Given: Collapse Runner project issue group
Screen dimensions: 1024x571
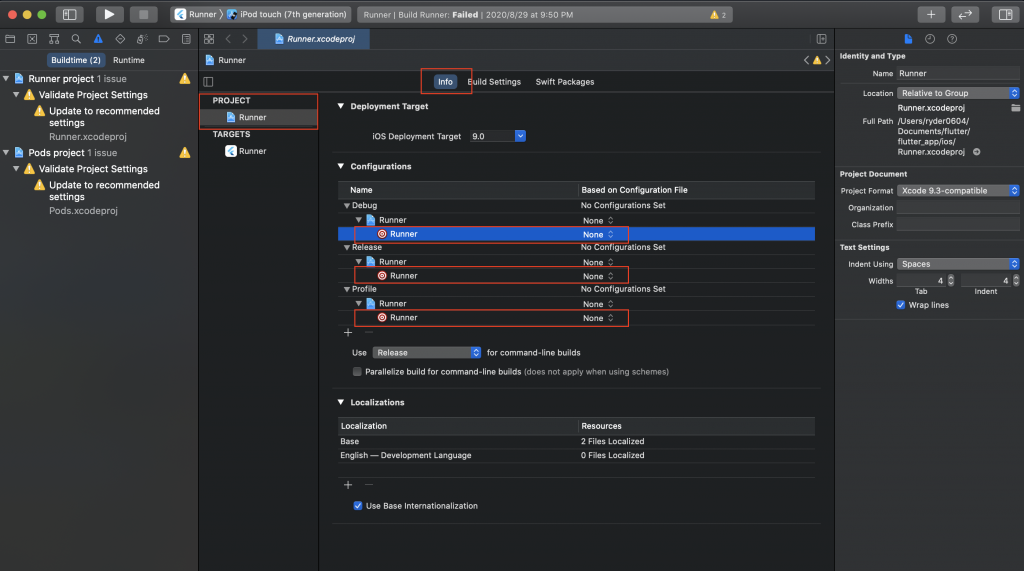Looking at the screenshot, I should [x=6, y=78].
